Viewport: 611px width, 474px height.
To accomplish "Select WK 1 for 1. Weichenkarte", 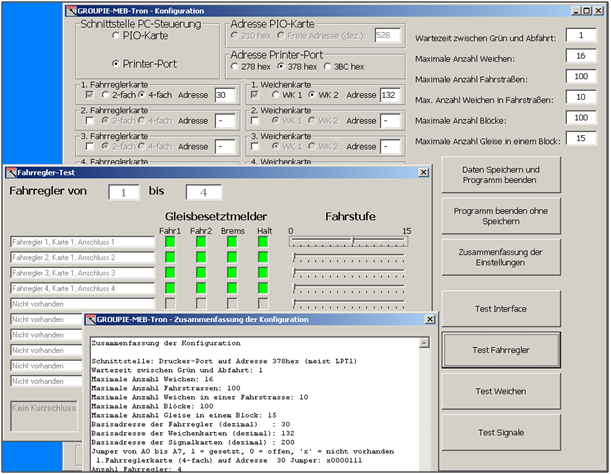I will pyautogui.click(x=275, y=95).
